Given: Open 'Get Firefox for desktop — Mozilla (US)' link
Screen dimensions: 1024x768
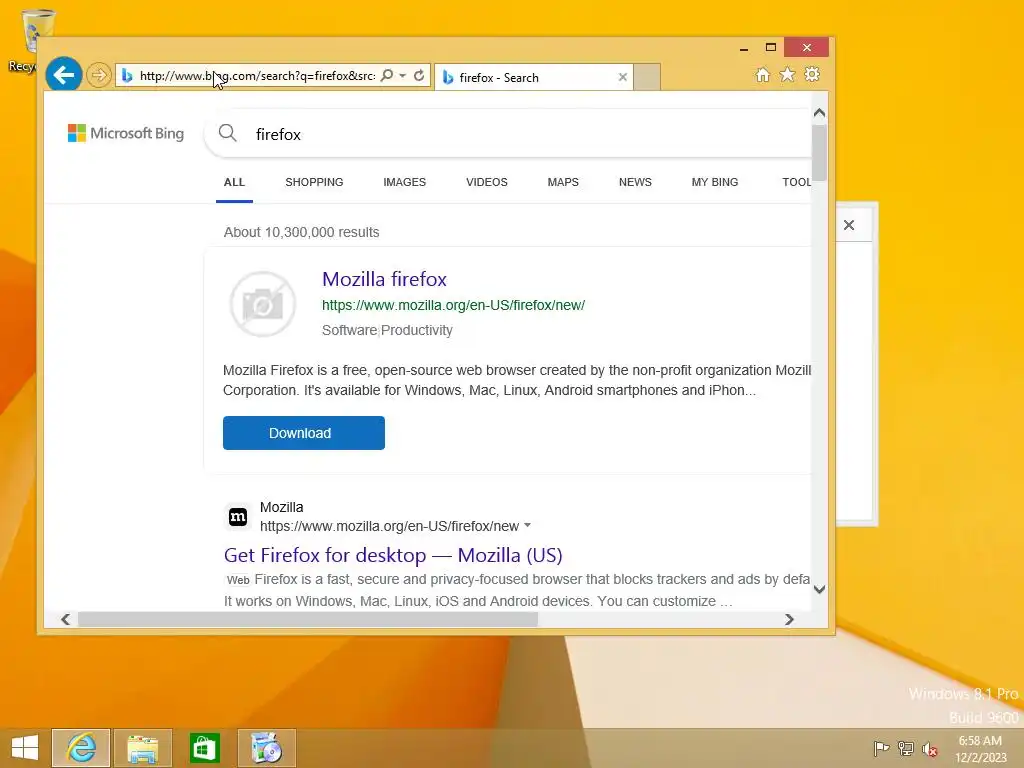Looking at the screenshot, I should coord(392,555).
